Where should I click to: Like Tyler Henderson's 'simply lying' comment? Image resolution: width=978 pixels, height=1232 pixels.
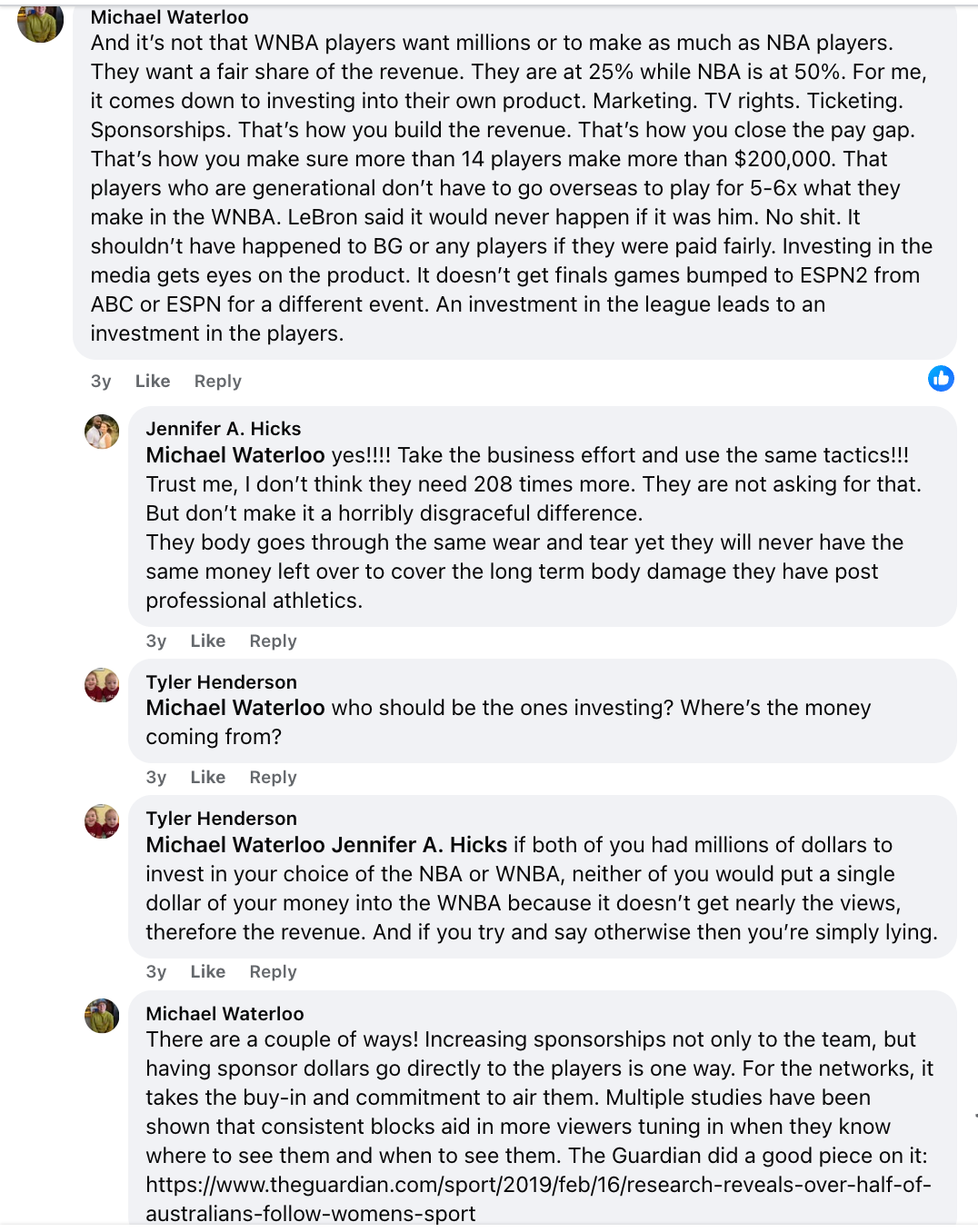[x=208, y=972]
